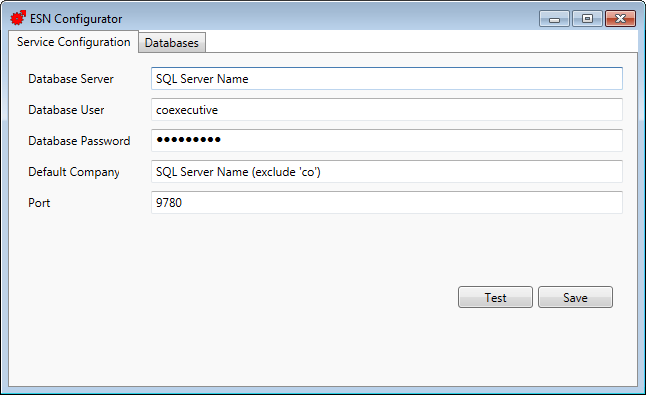The height and width of the screenshot is (395, 646).
Task: Click the Default Company label
Action: [74, 172]
